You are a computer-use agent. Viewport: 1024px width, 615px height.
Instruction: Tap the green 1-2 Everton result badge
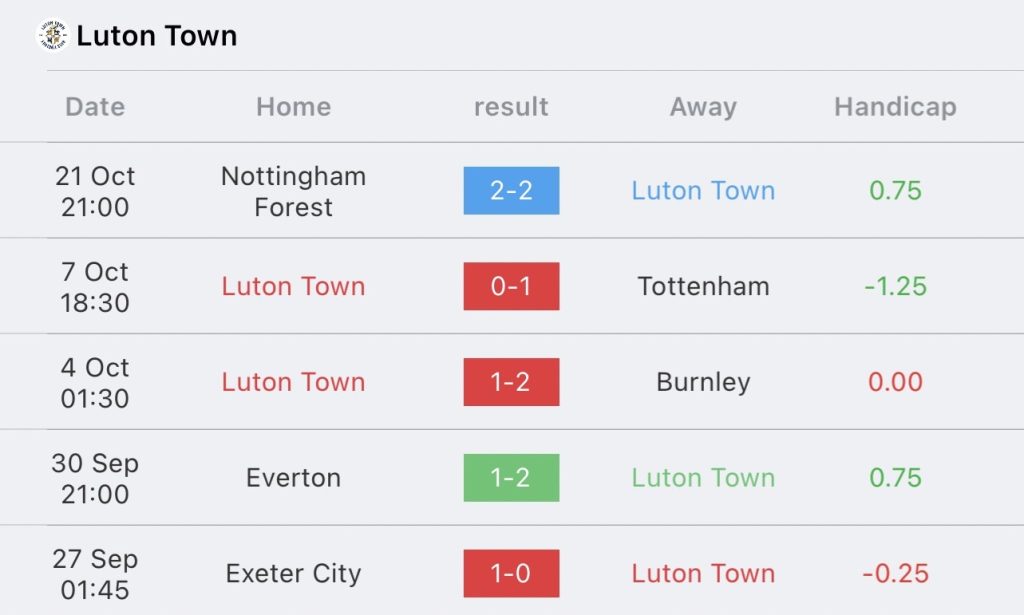[x=511, y=478]
